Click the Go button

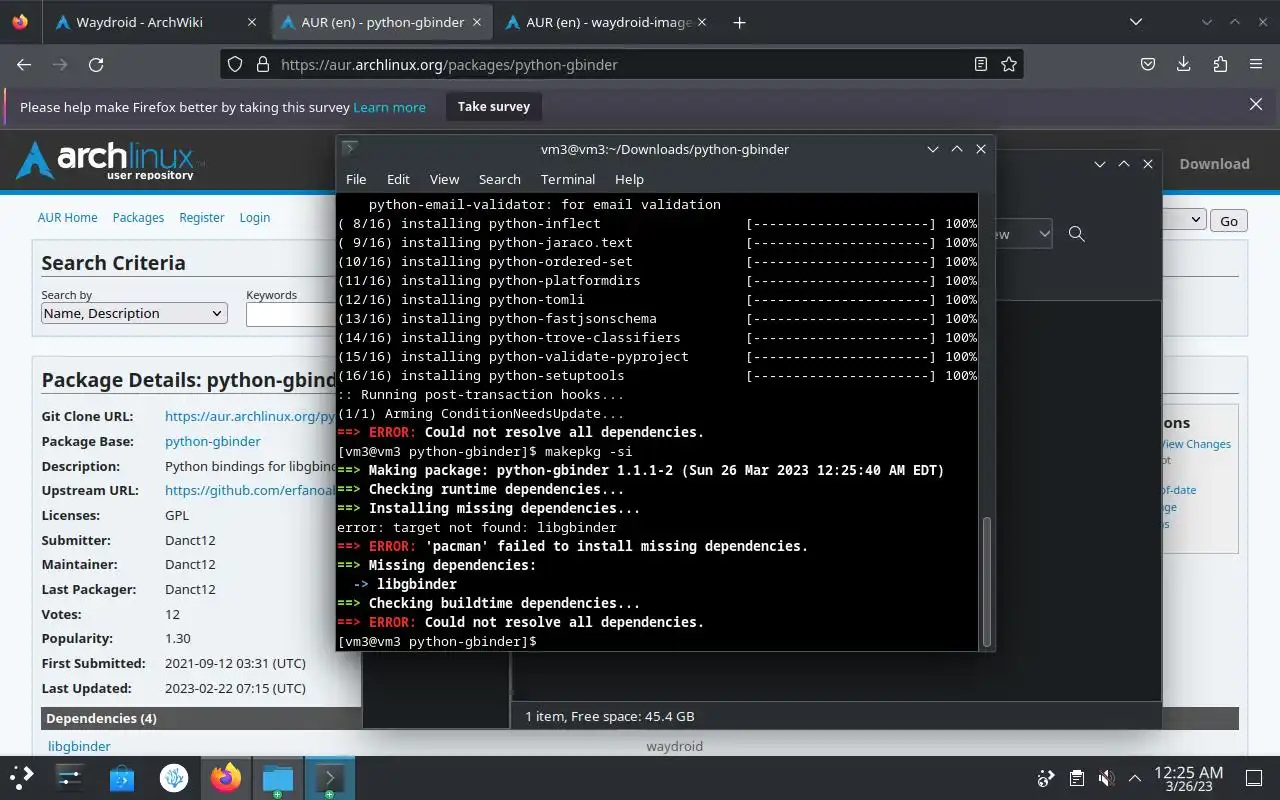pos(1229,221)
